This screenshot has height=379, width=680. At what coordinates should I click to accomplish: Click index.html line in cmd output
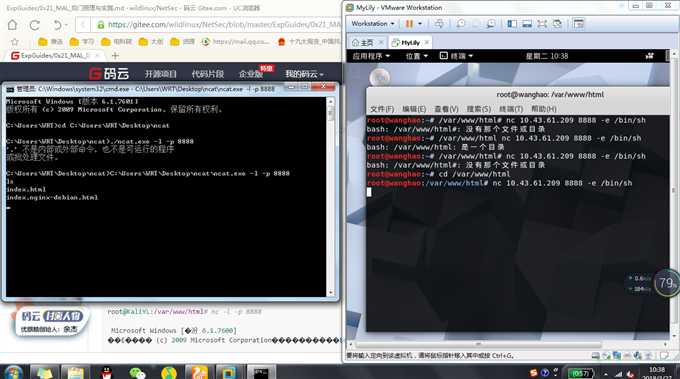click(26, 190)
